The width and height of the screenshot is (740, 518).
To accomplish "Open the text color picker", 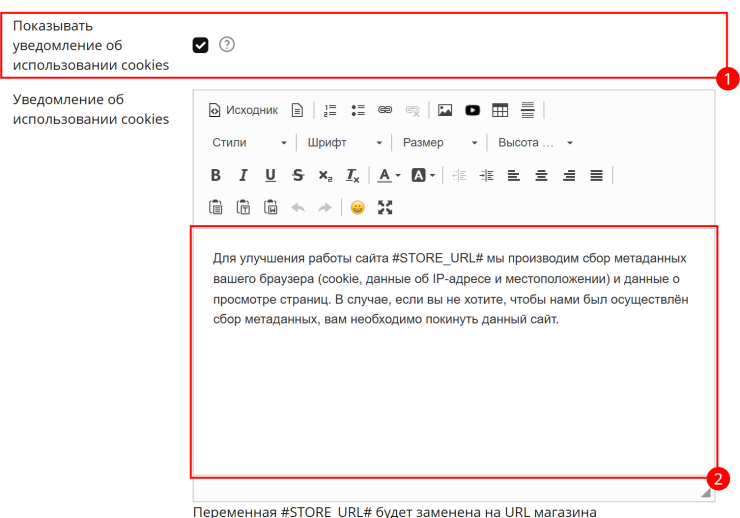I will tap(389, 175).
